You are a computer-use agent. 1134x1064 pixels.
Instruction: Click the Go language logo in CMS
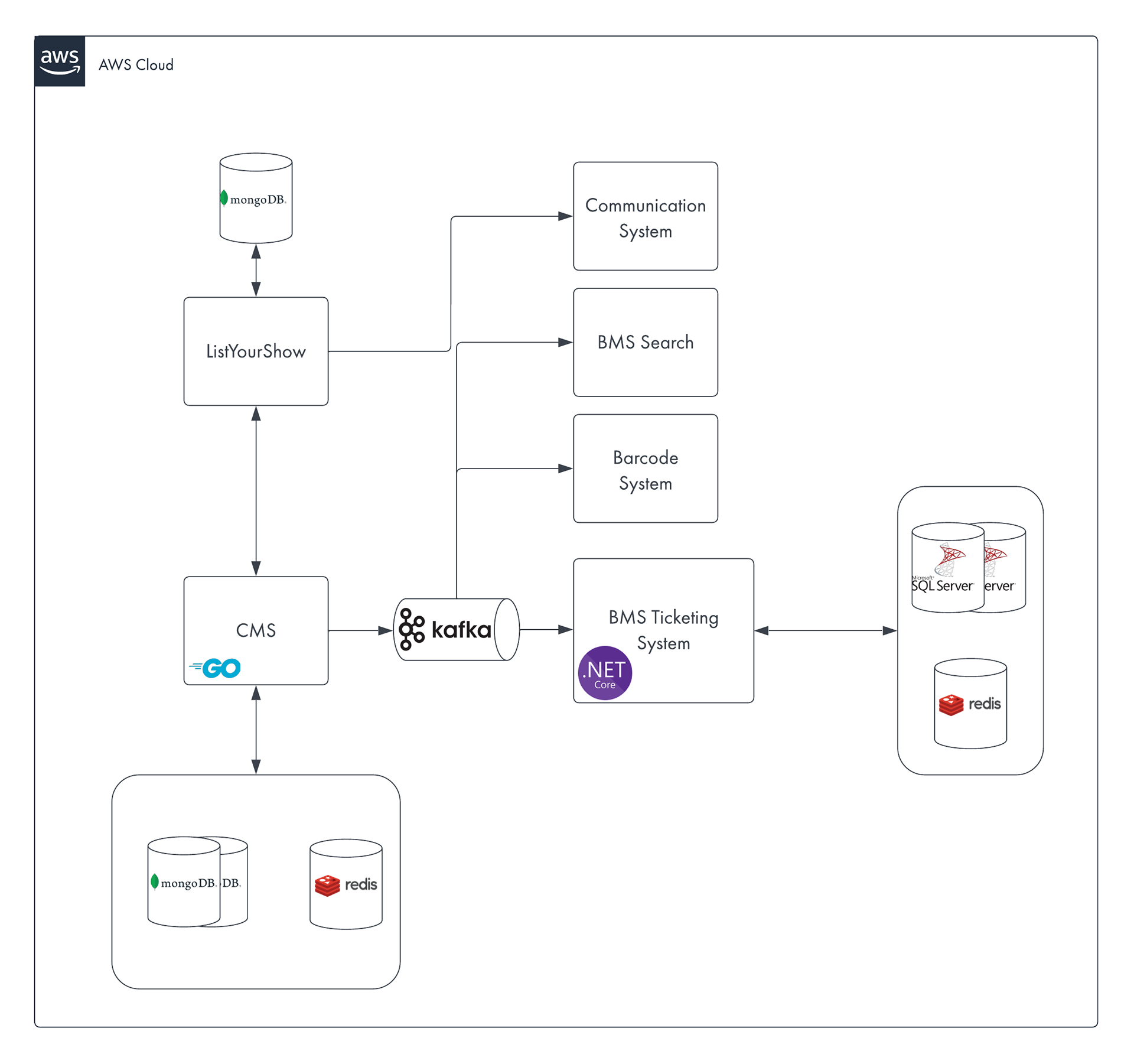216,668
